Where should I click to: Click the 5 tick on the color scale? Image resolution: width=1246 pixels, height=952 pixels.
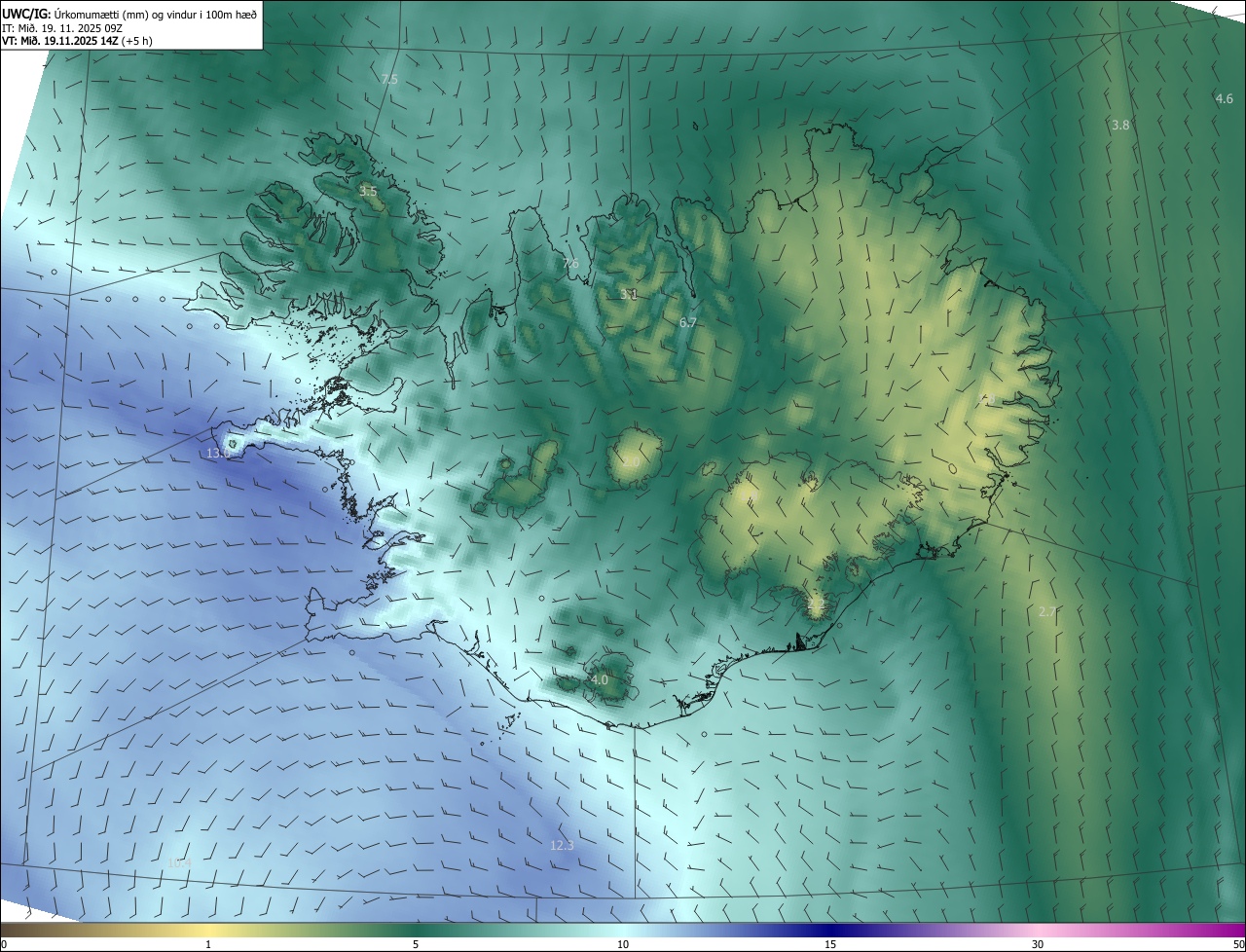coord(416,944)
